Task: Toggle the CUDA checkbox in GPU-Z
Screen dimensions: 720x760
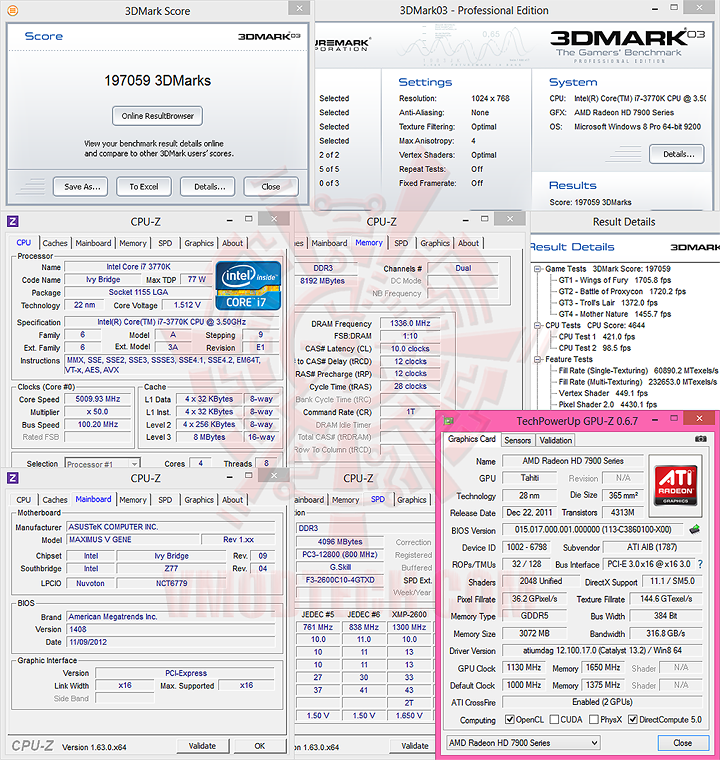Action: (554, 719)
